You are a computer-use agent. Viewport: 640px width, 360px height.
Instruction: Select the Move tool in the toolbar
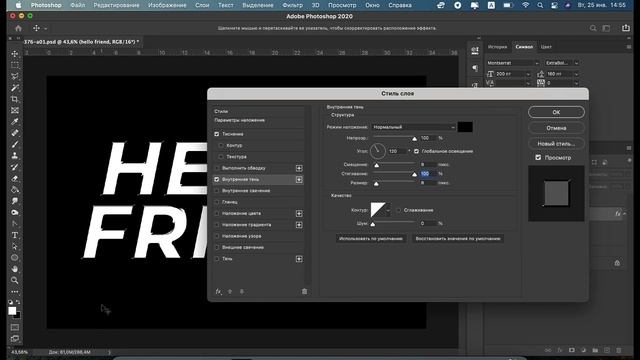(15, 54)
